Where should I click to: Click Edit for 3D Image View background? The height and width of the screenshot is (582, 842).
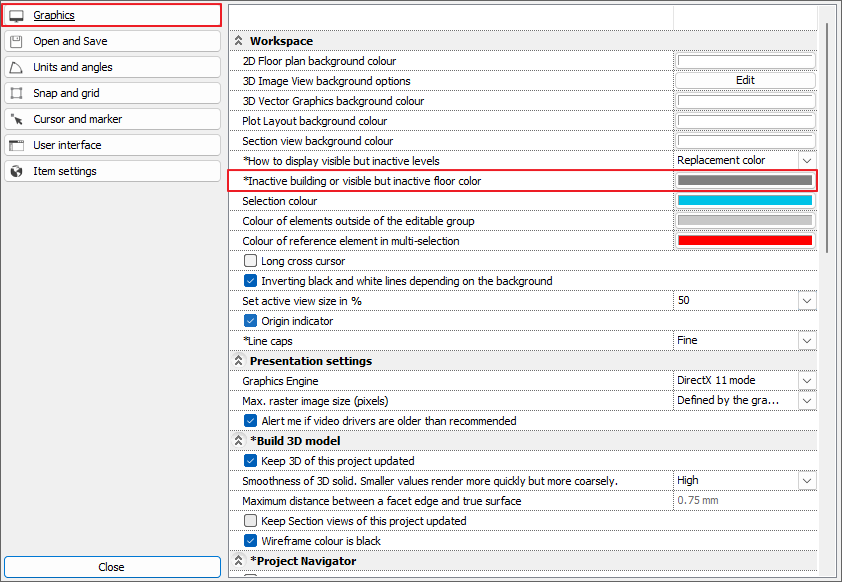[x=745, y=80]
